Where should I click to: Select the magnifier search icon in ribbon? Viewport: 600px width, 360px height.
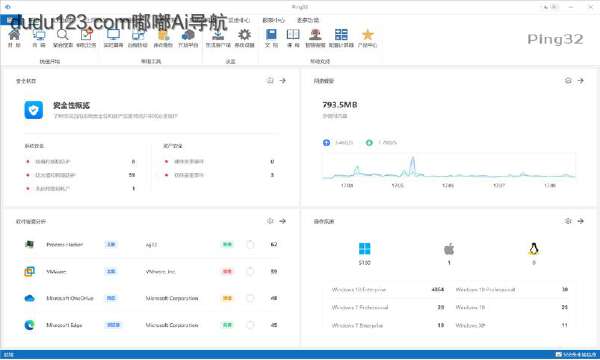pyautogui.click(x=62, y=35)
